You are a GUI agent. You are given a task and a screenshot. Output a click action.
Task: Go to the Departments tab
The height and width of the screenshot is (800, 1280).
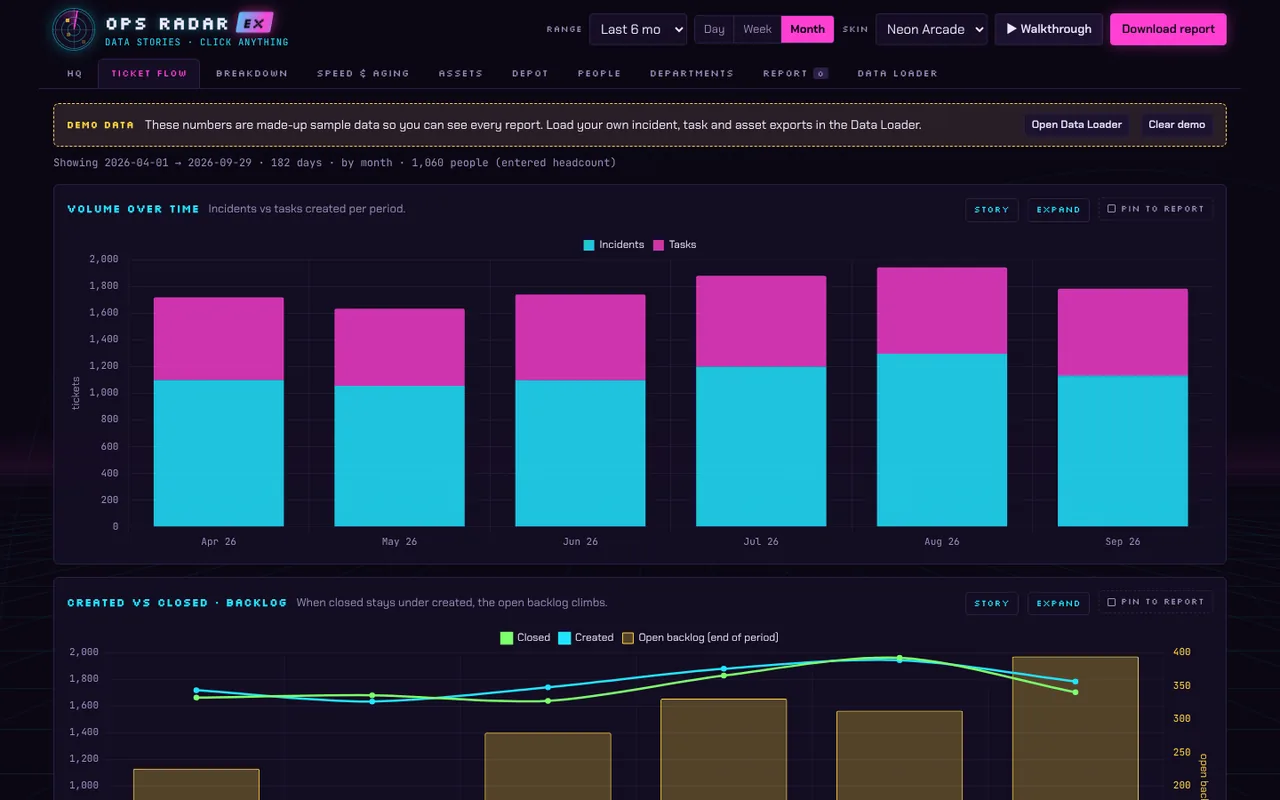click(x=691, y=74)
